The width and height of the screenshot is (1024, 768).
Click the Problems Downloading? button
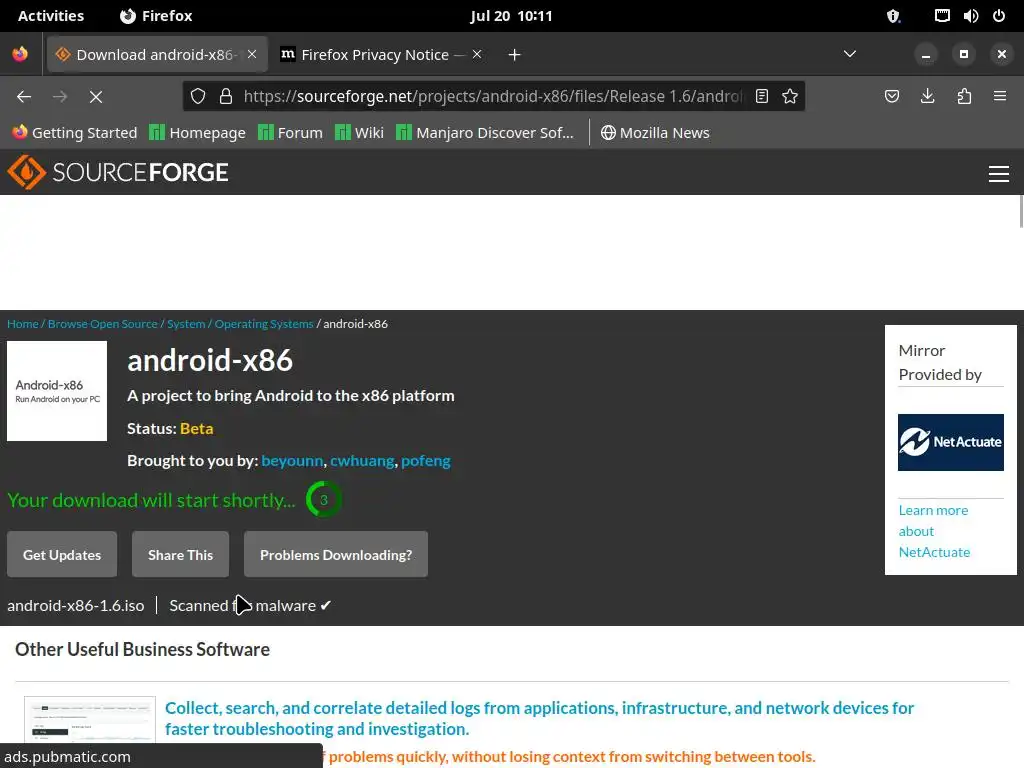336,554
